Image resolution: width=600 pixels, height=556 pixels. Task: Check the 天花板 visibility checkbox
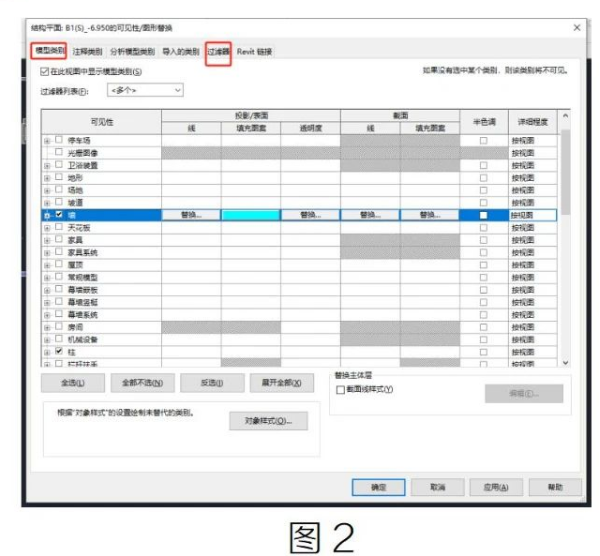click(x=59, y=227)
